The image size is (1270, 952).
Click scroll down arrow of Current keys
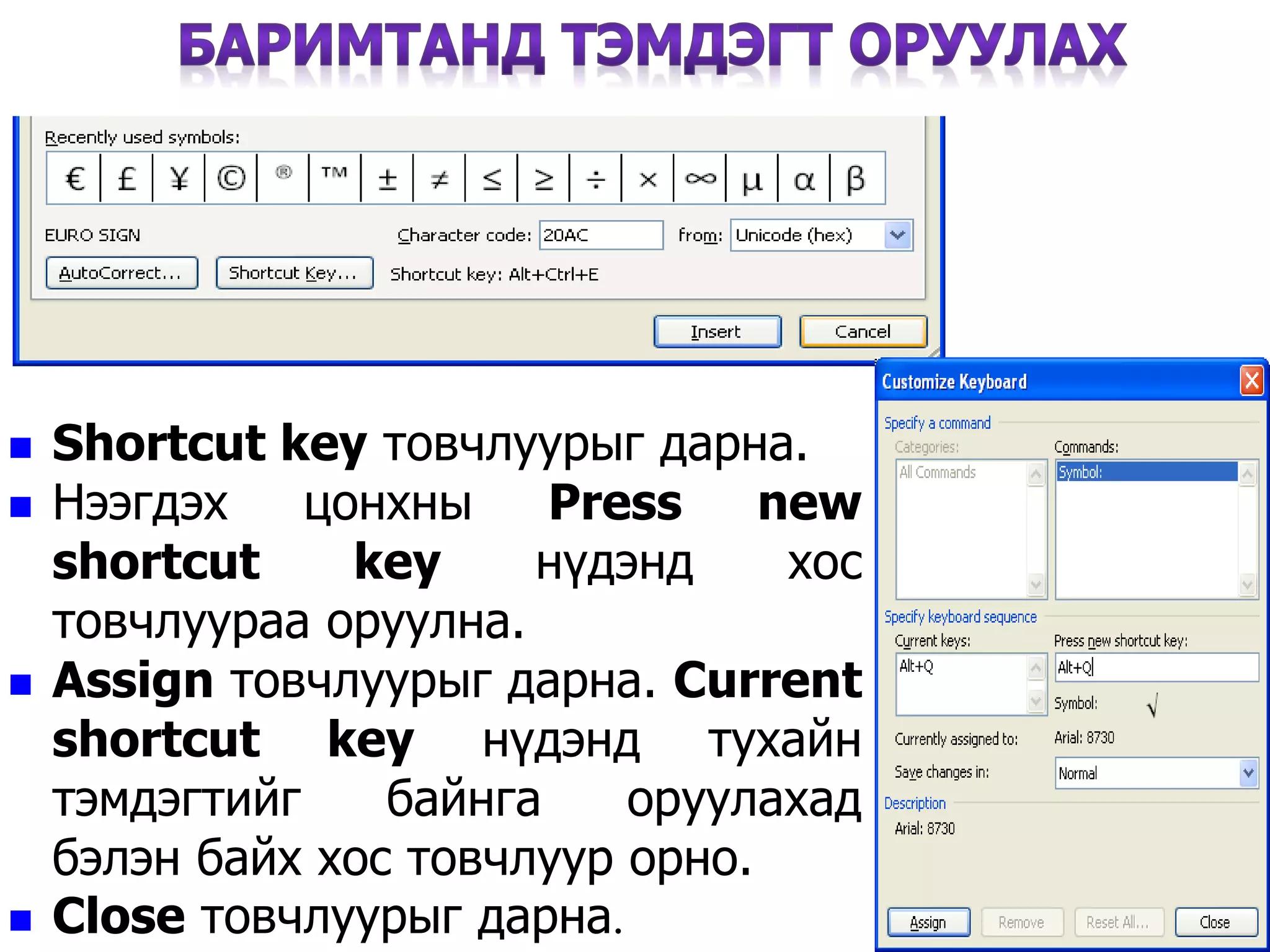coord(1036,701)
